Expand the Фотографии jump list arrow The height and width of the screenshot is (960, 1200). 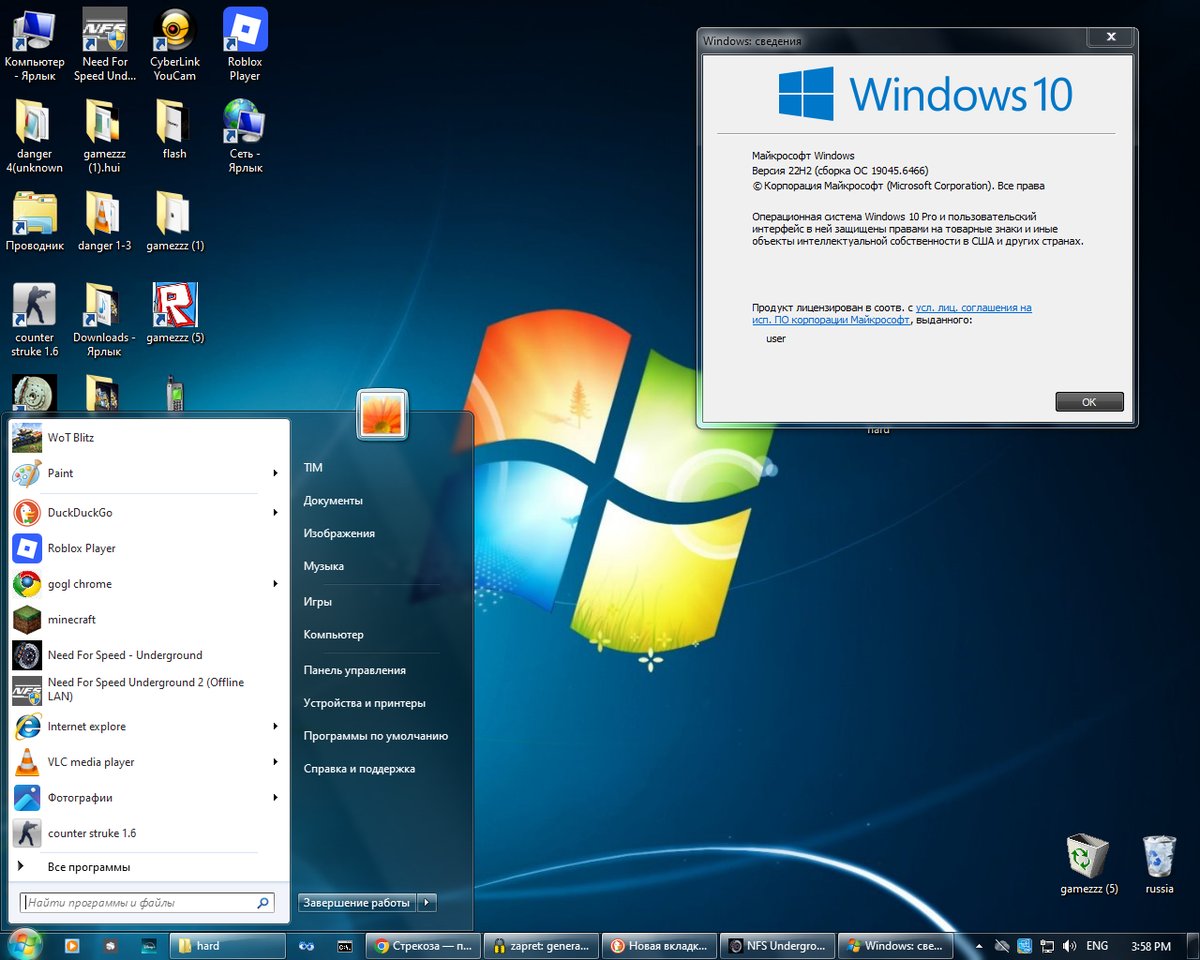275,798
